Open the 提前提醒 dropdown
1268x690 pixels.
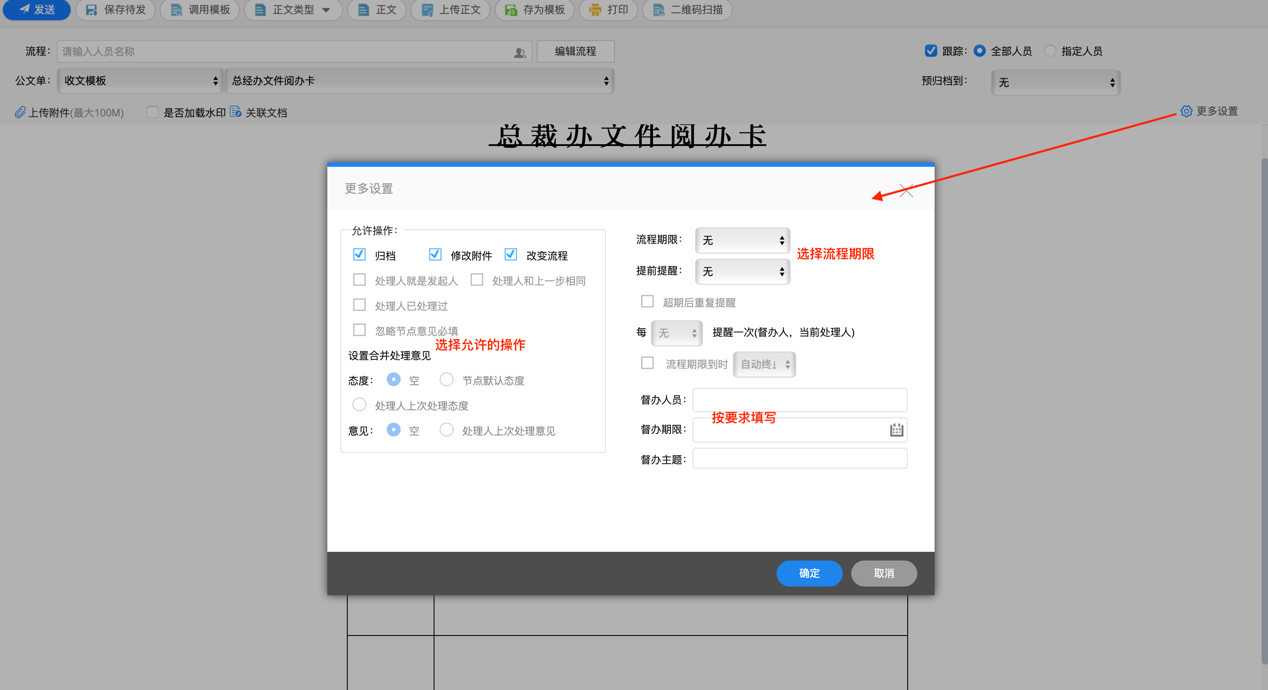point(742,271)
